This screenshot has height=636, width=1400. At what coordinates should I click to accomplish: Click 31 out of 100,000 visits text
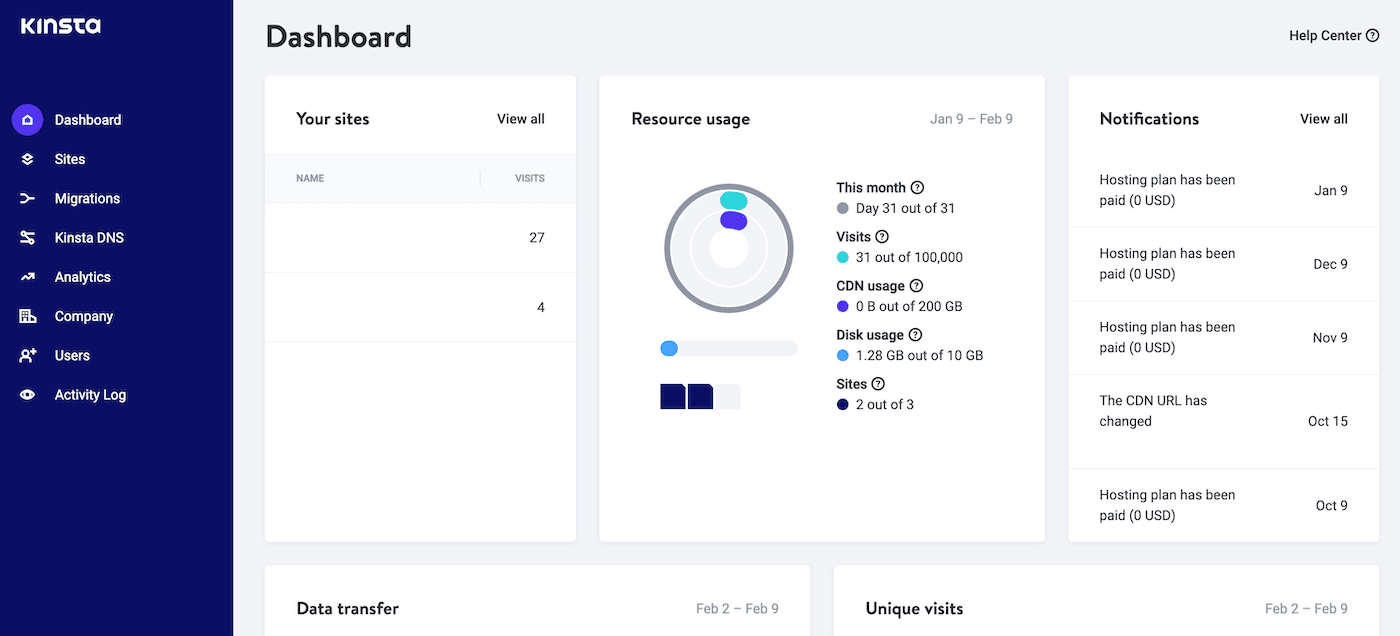tap(909, 257)
